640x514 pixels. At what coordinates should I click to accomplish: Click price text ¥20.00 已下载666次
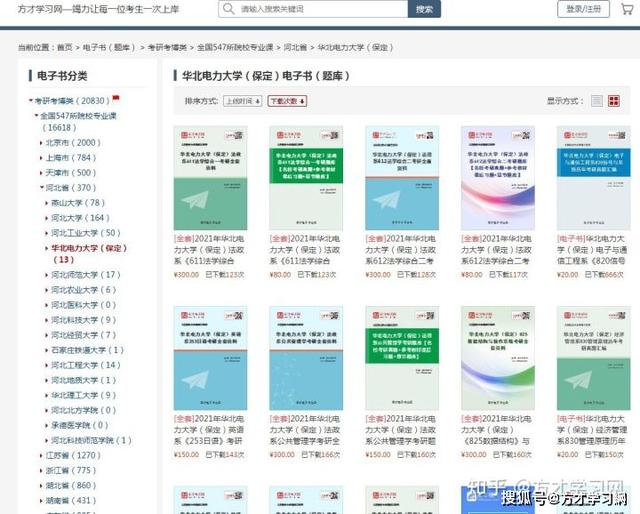[590, 275]
